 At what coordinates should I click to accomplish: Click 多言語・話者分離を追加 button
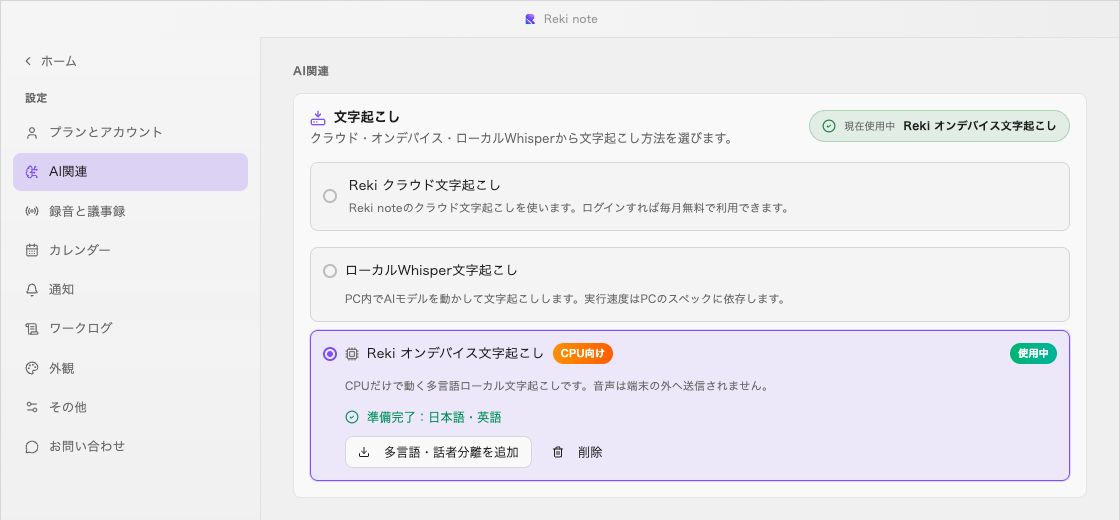[439, 452]
